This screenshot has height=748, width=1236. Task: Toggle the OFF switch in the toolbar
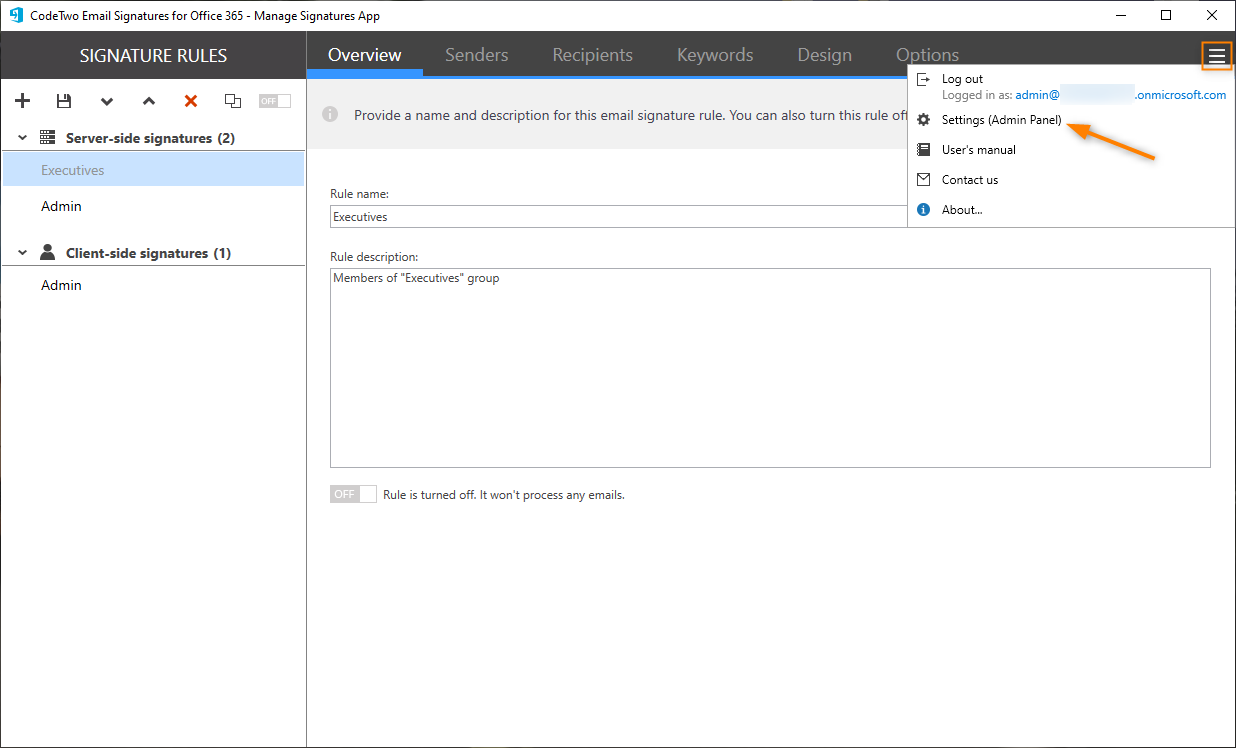click(x=274, y=100)
